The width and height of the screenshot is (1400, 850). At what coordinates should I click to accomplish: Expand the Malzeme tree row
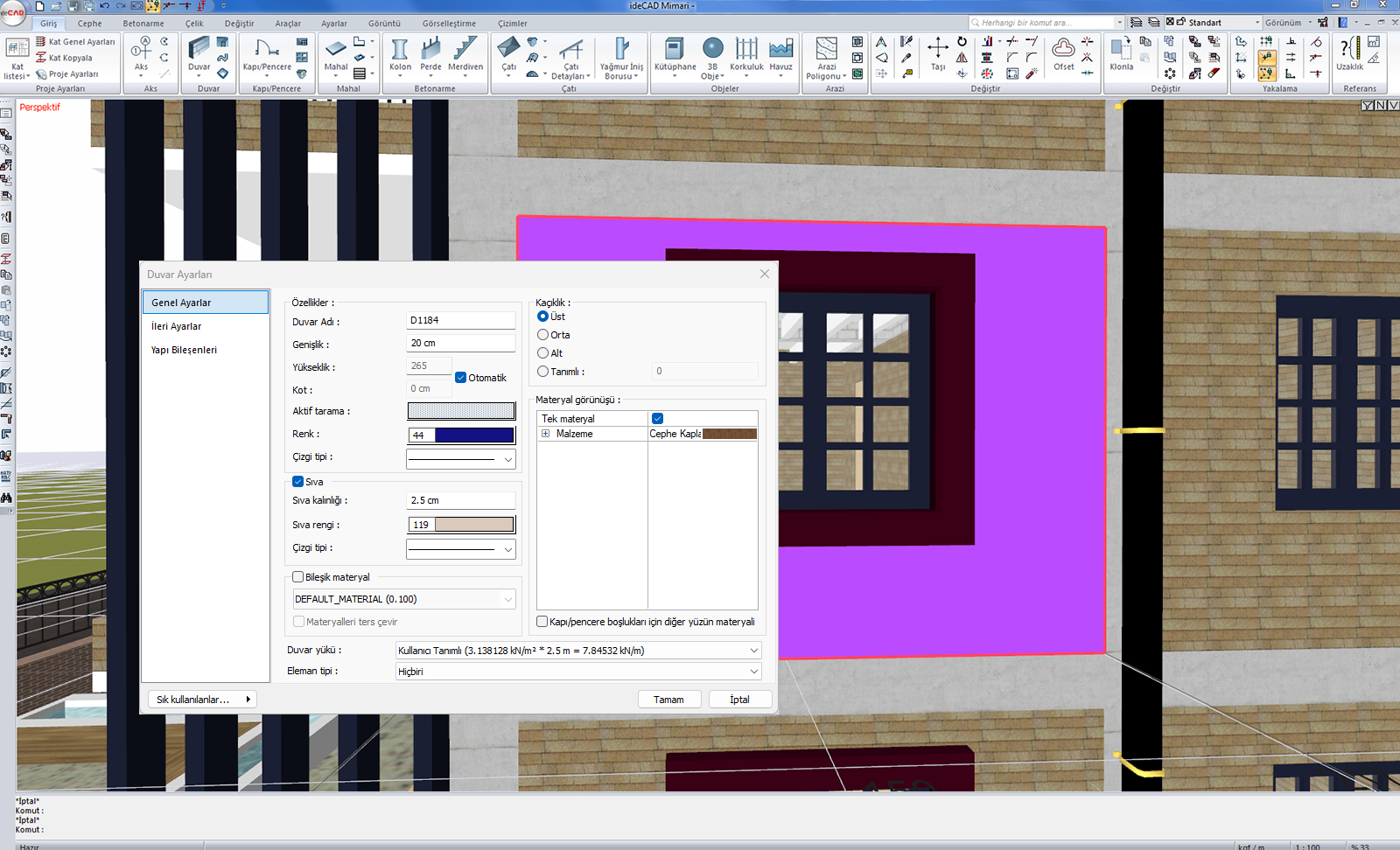pyautogui.click(x=545, y=434)
